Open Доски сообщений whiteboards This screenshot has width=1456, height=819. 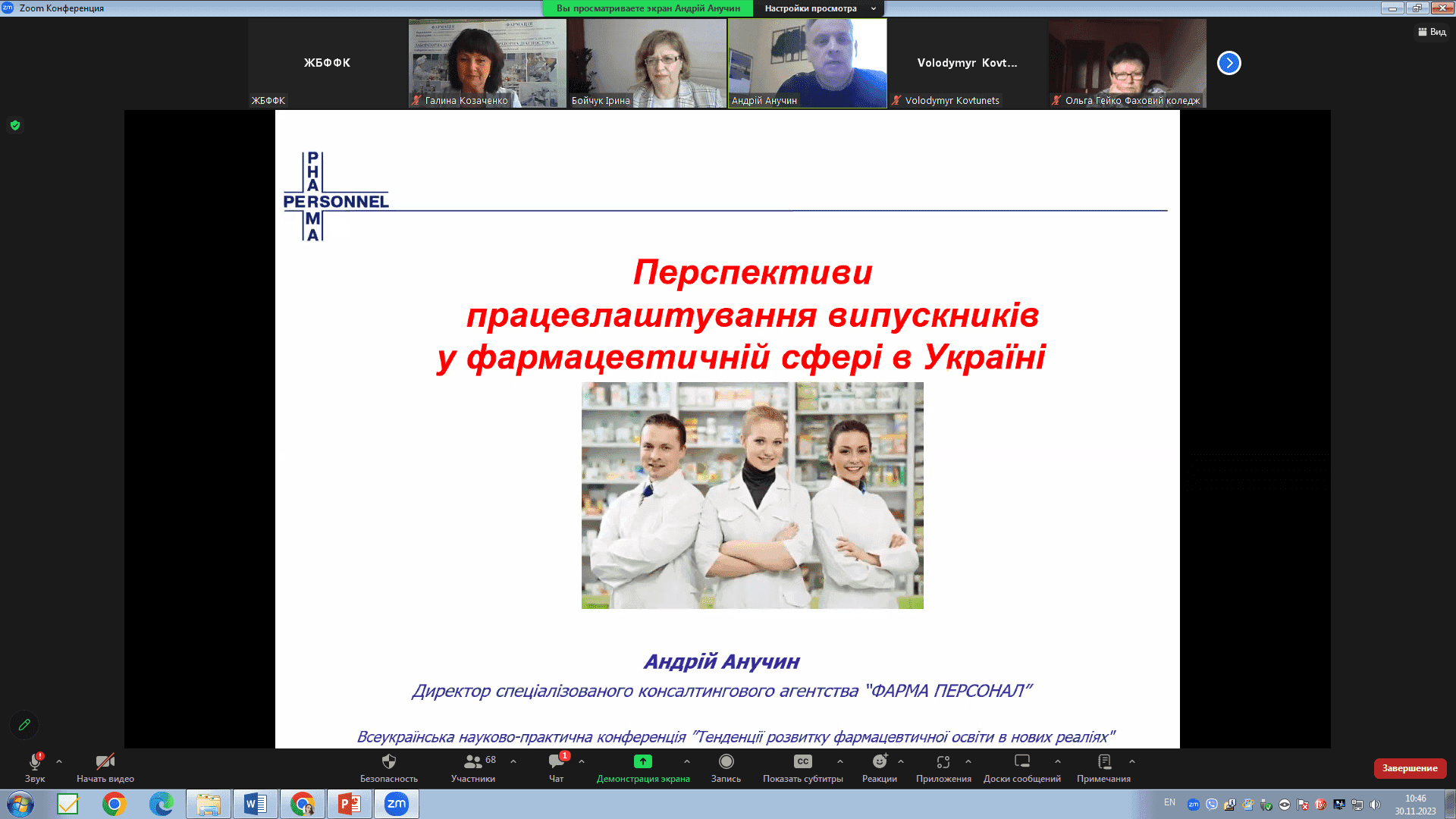click(x=1022, y=767)
